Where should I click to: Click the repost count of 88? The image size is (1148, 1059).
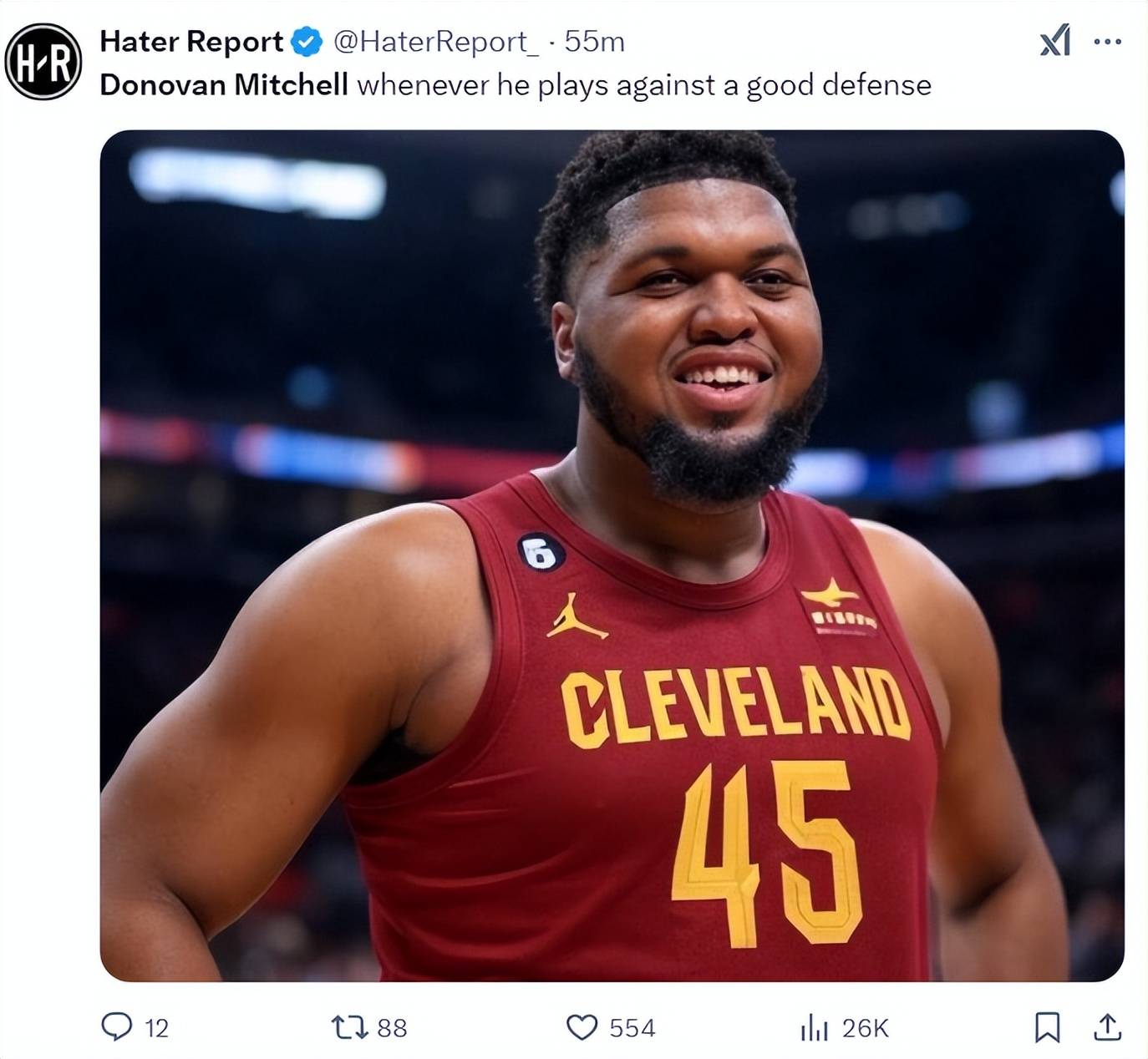(x=392, y=1027)
